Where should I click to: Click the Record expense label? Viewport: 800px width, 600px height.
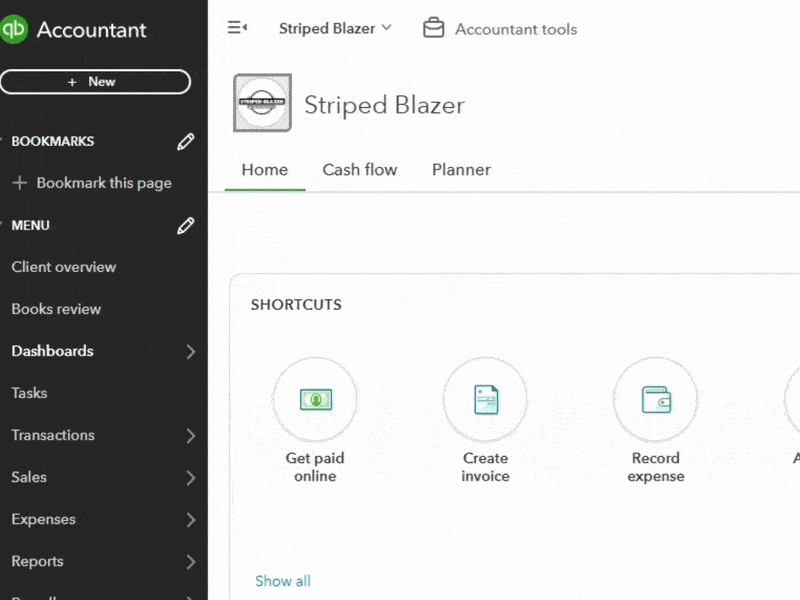click(656, 467)
